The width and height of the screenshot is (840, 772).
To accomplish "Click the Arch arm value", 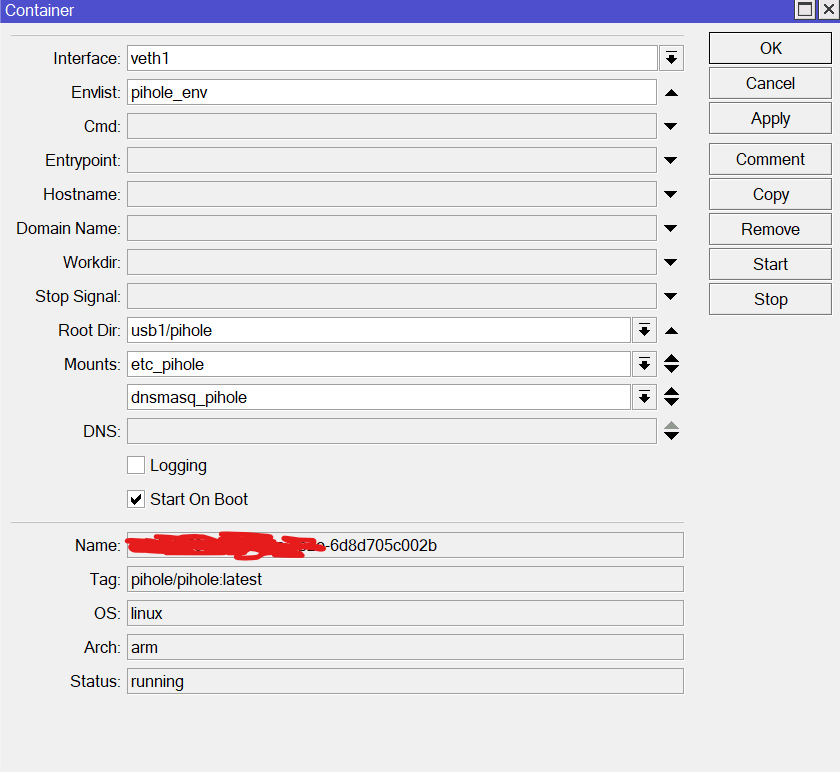I will click(405, 647).
